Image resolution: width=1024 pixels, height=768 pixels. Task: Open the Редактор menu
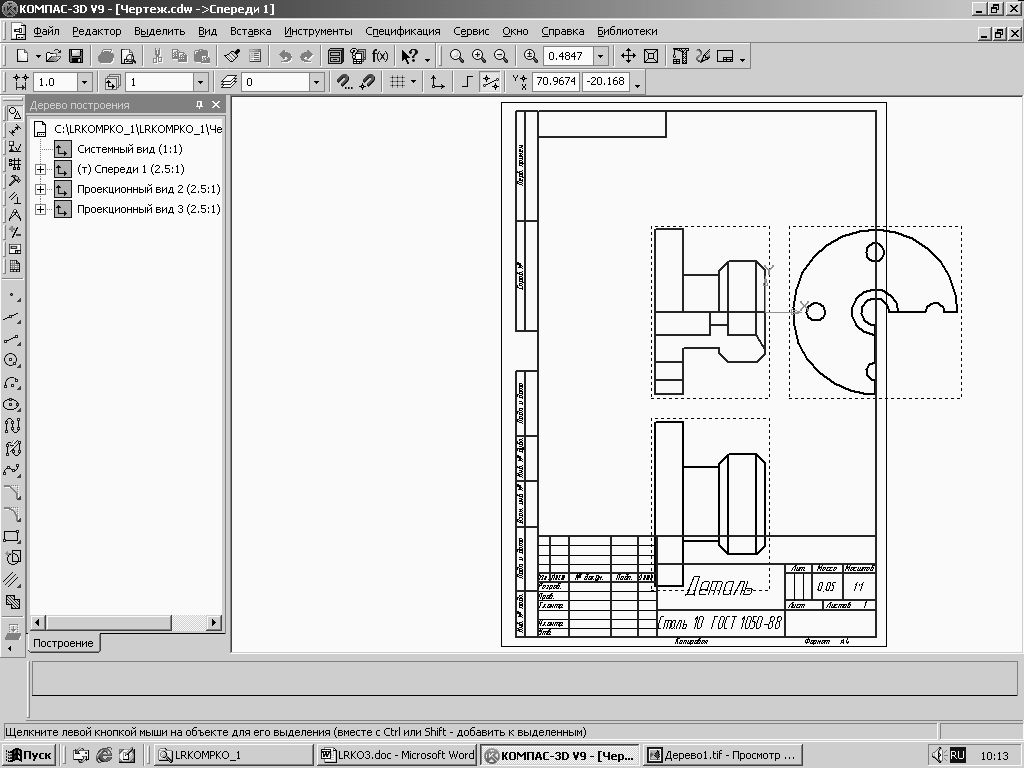click(97, 31)
